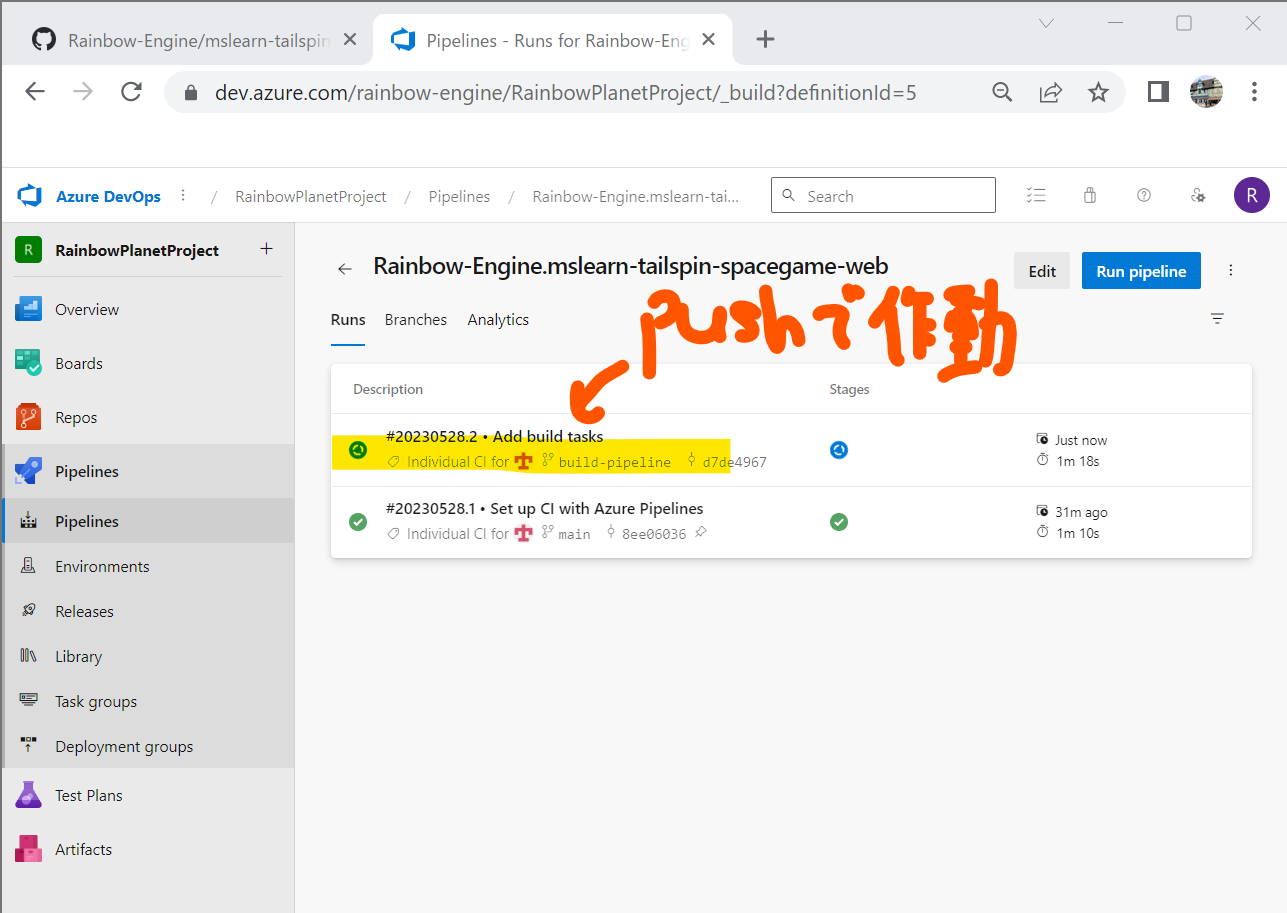Open the Artifacts icon
The height and width of the screenshot is (913, 1287).
point(28,850)
